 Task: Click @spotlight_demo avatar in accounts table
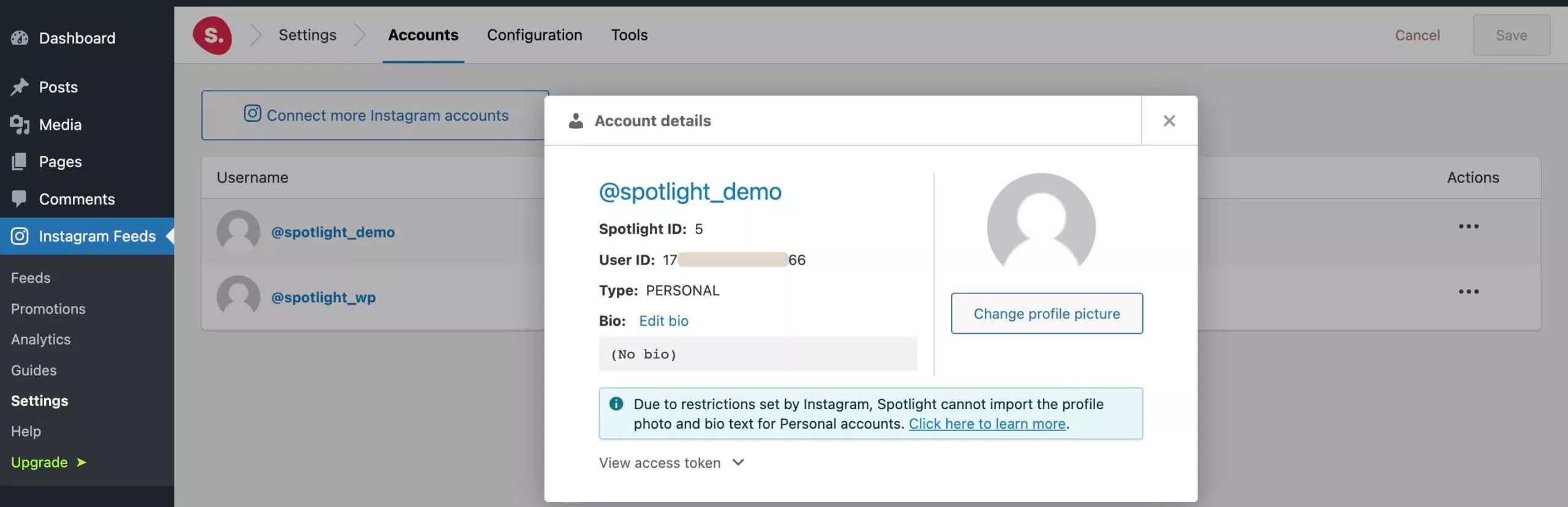[238, 231]
